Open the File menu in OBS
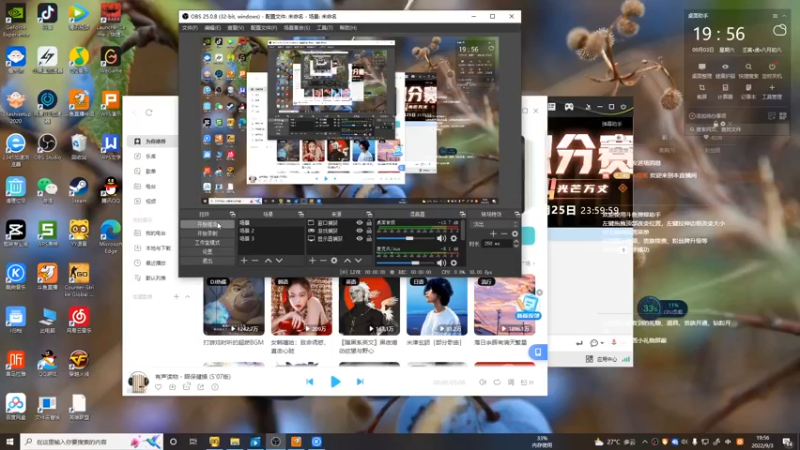This screenshot has height=450, width=800. [x=190, y=28]
